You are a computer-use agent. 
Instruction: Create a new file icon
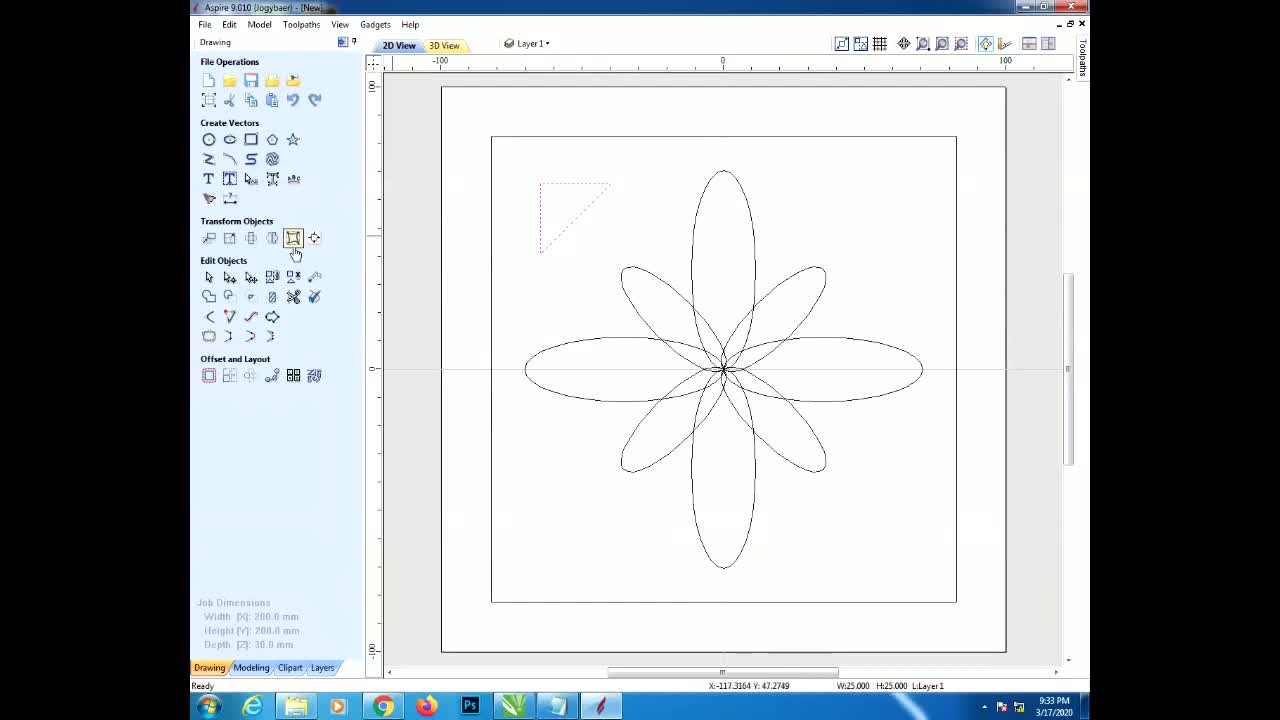(x=208, y=80)
